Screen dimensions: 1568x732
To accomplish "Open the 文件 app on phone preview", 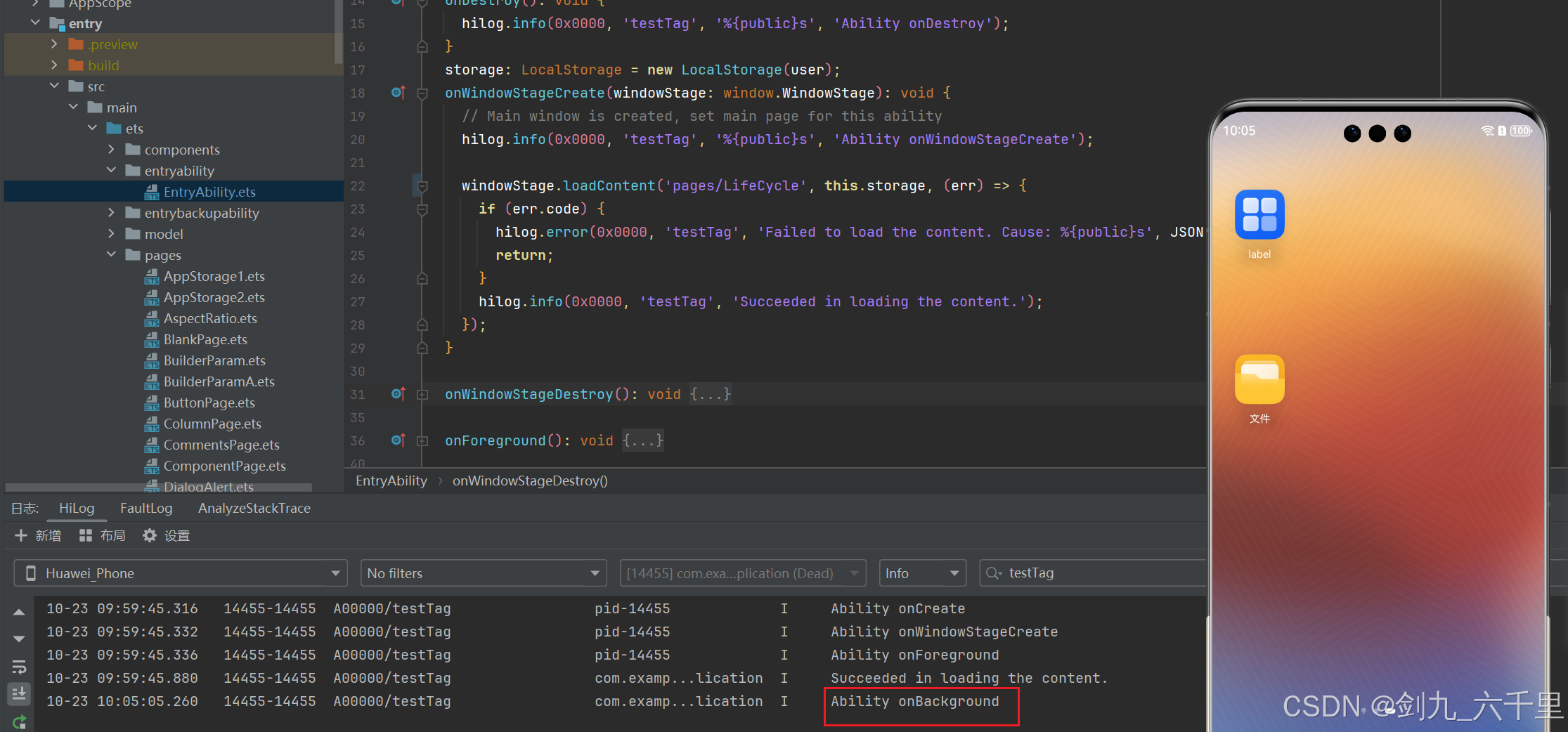I will coord(1259,379).
